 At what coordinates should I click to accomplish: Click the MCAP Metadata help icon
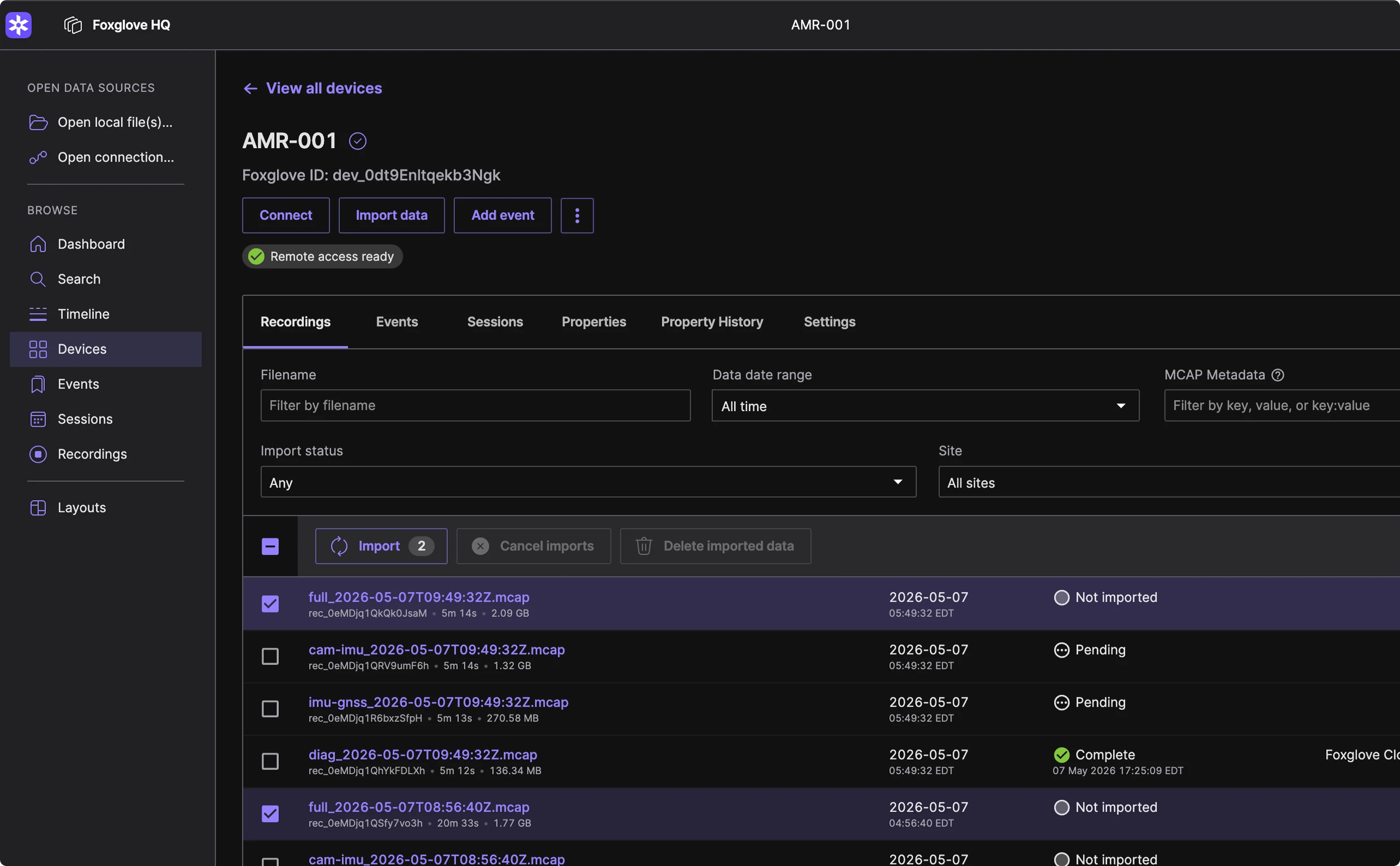(x=1277, y=375)
